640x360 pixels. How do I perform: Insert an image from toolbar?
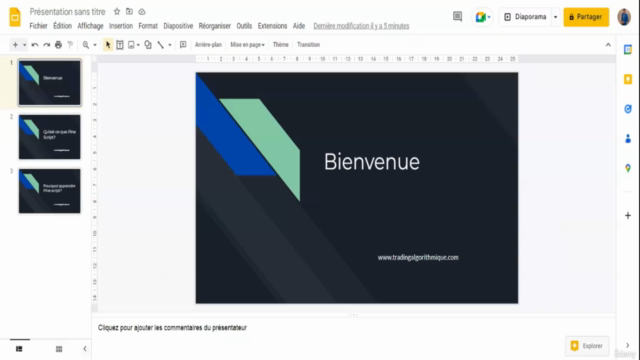pos(131,45)
